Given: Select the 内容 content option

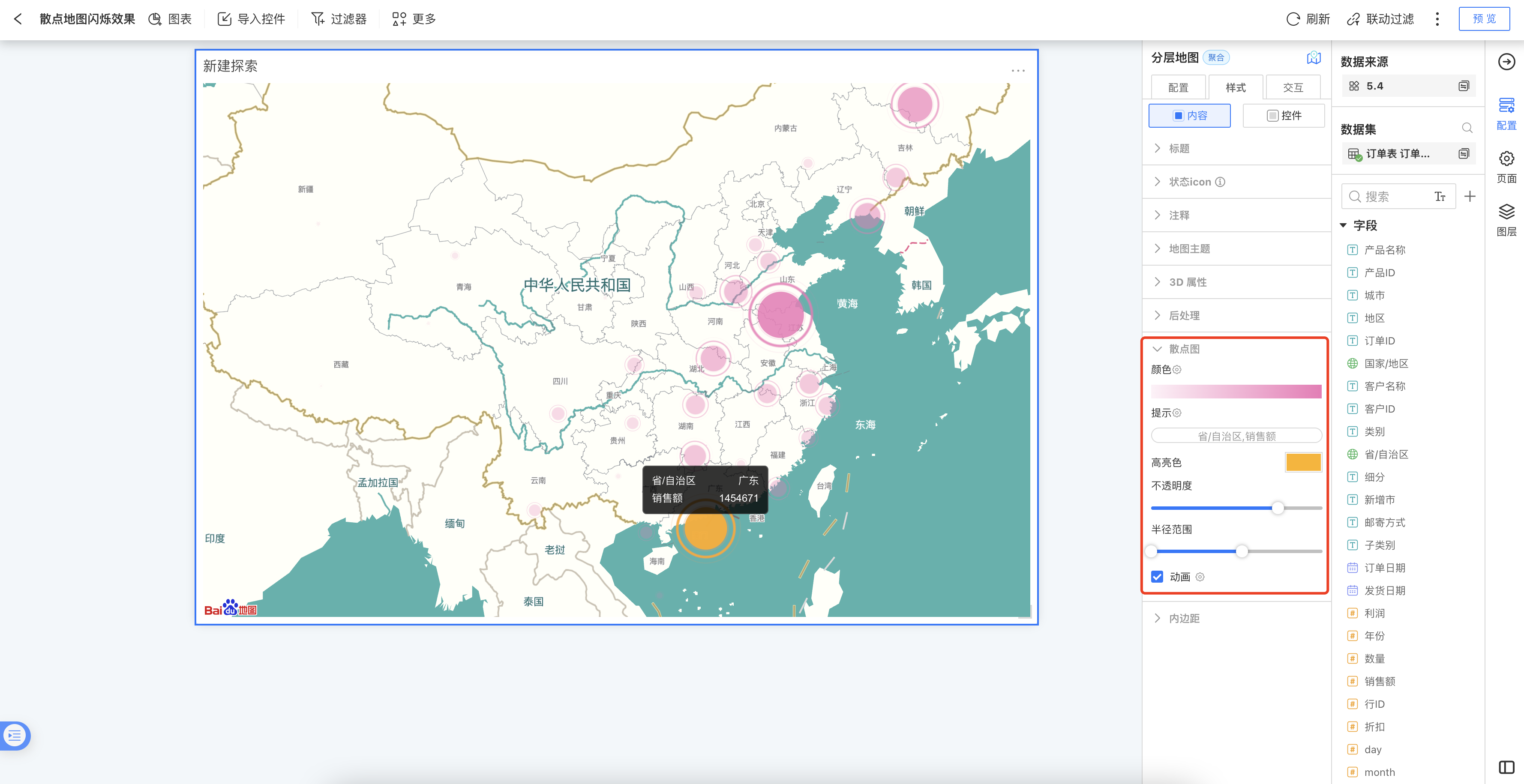Looking at the screenshot, I should coord(1189,115).
